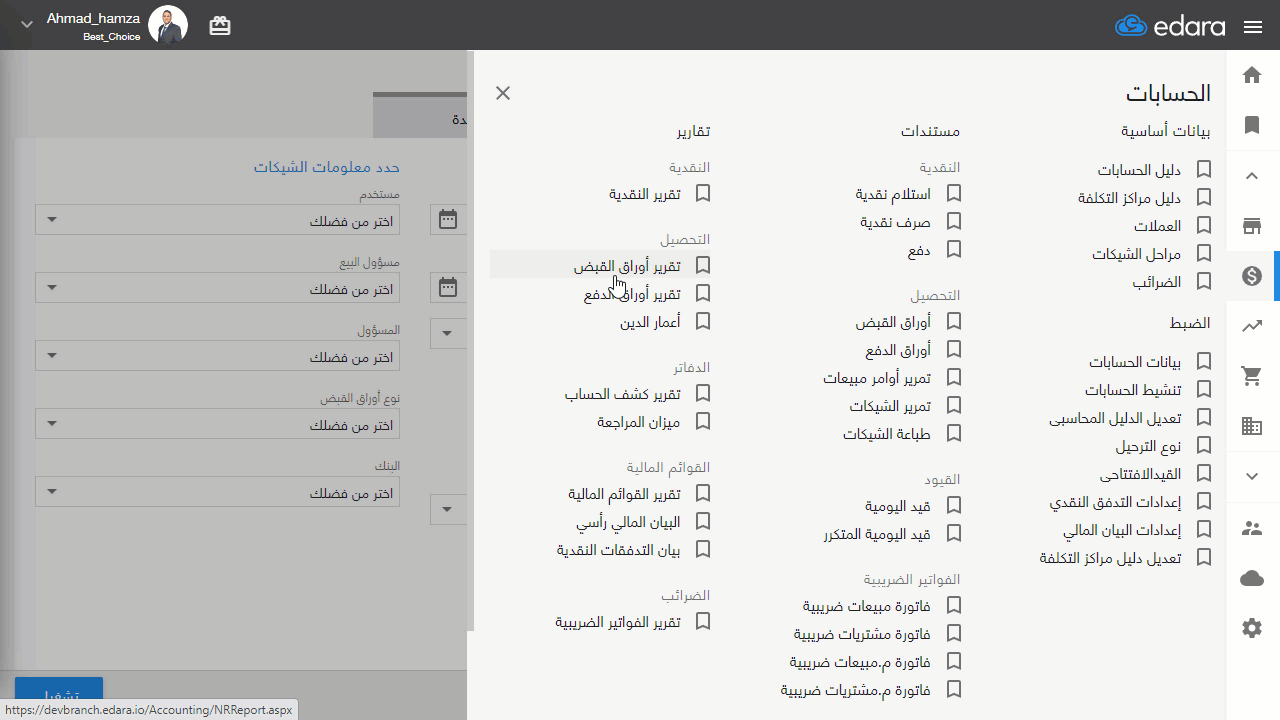Open the trending chart icon in sidebar

pos(1252,325)
